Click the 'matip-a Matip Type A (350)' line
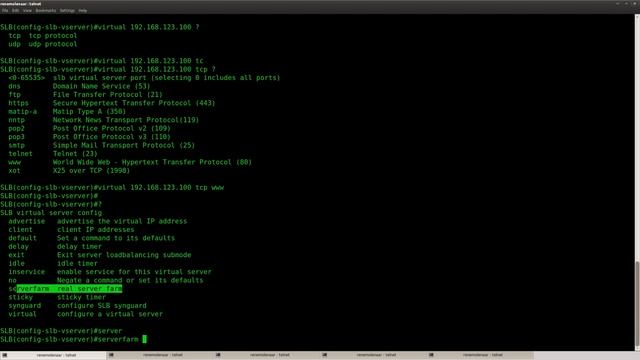Viewport: 640px width, 360px height. pos(67,111)
